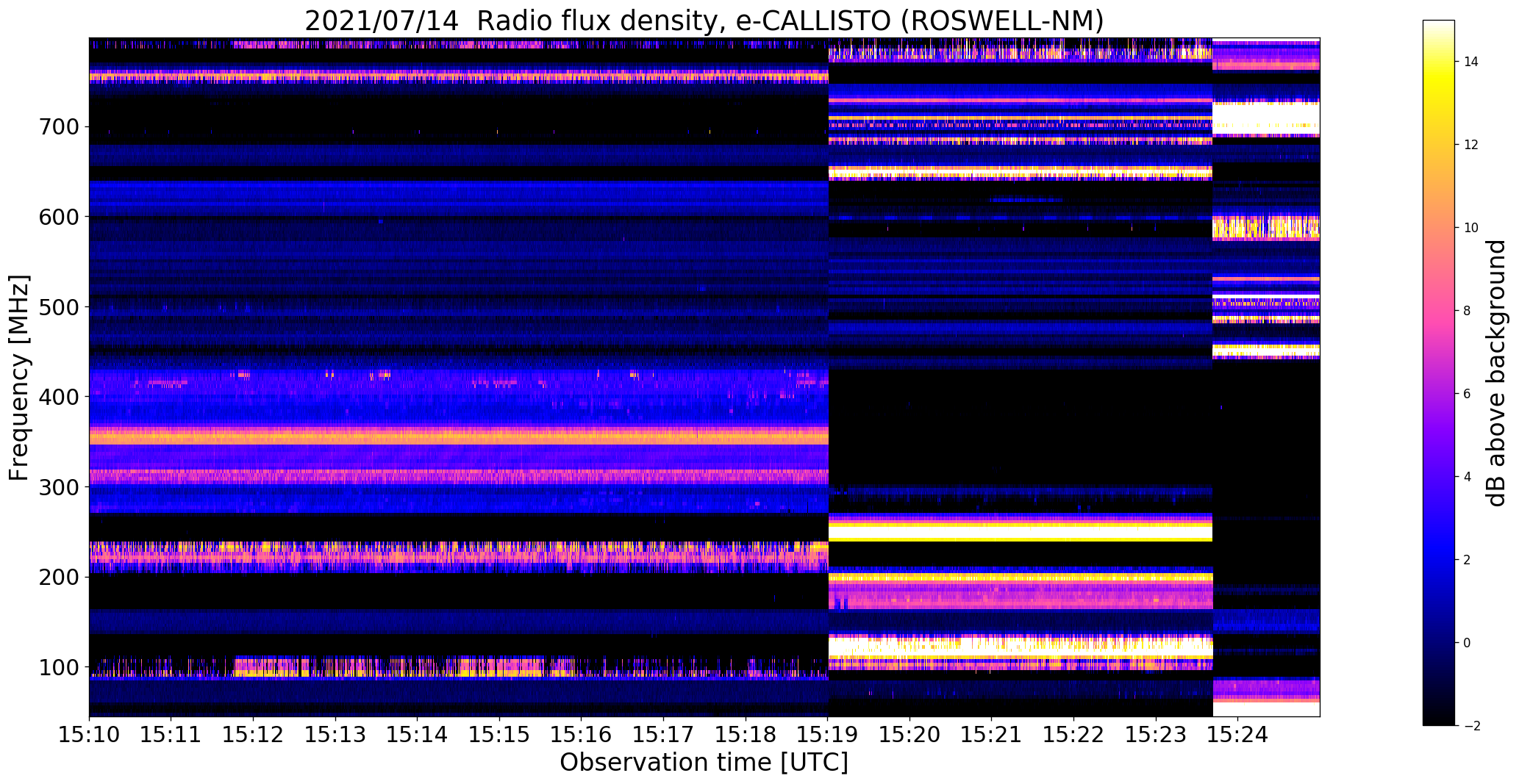Click the 'dB above background' colorbar label
1519x784 pixels.
(1497, 373)
